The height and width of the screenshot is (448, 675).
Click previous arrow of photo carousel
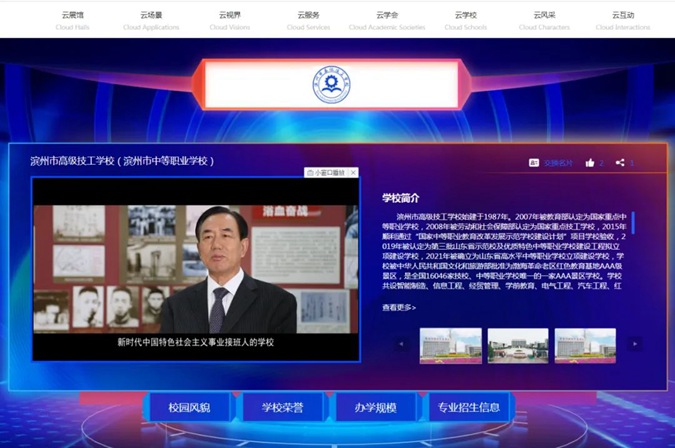click(402, 344)
